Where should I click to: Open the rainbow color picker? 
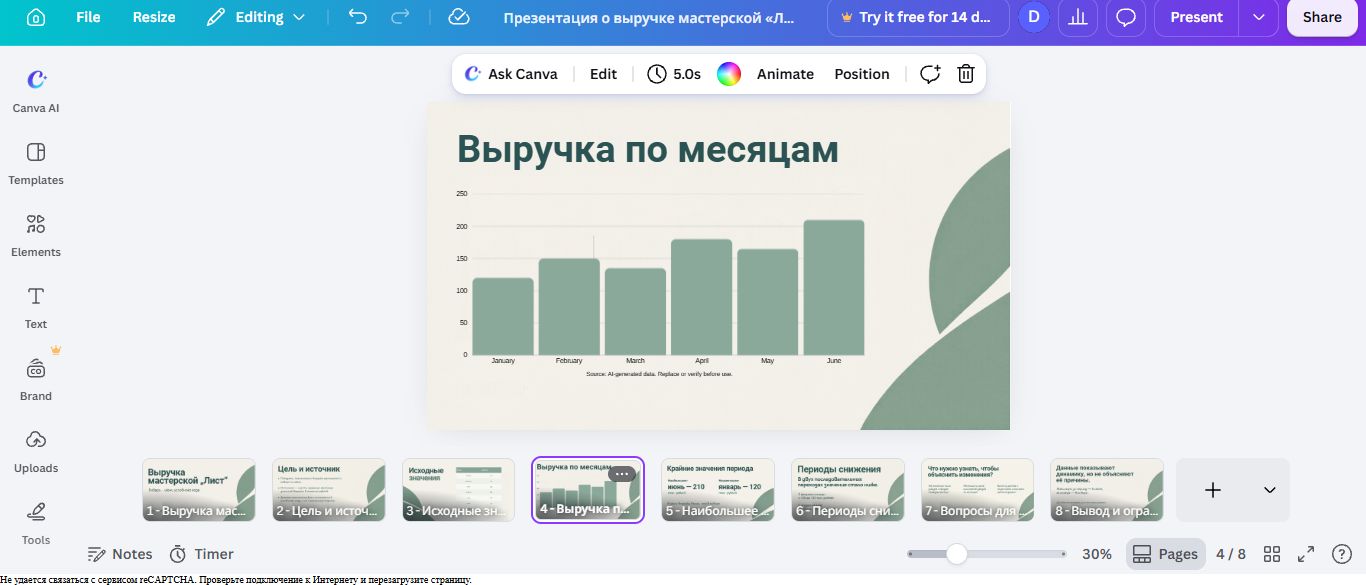pyautogui.click(x=729, y=74)
